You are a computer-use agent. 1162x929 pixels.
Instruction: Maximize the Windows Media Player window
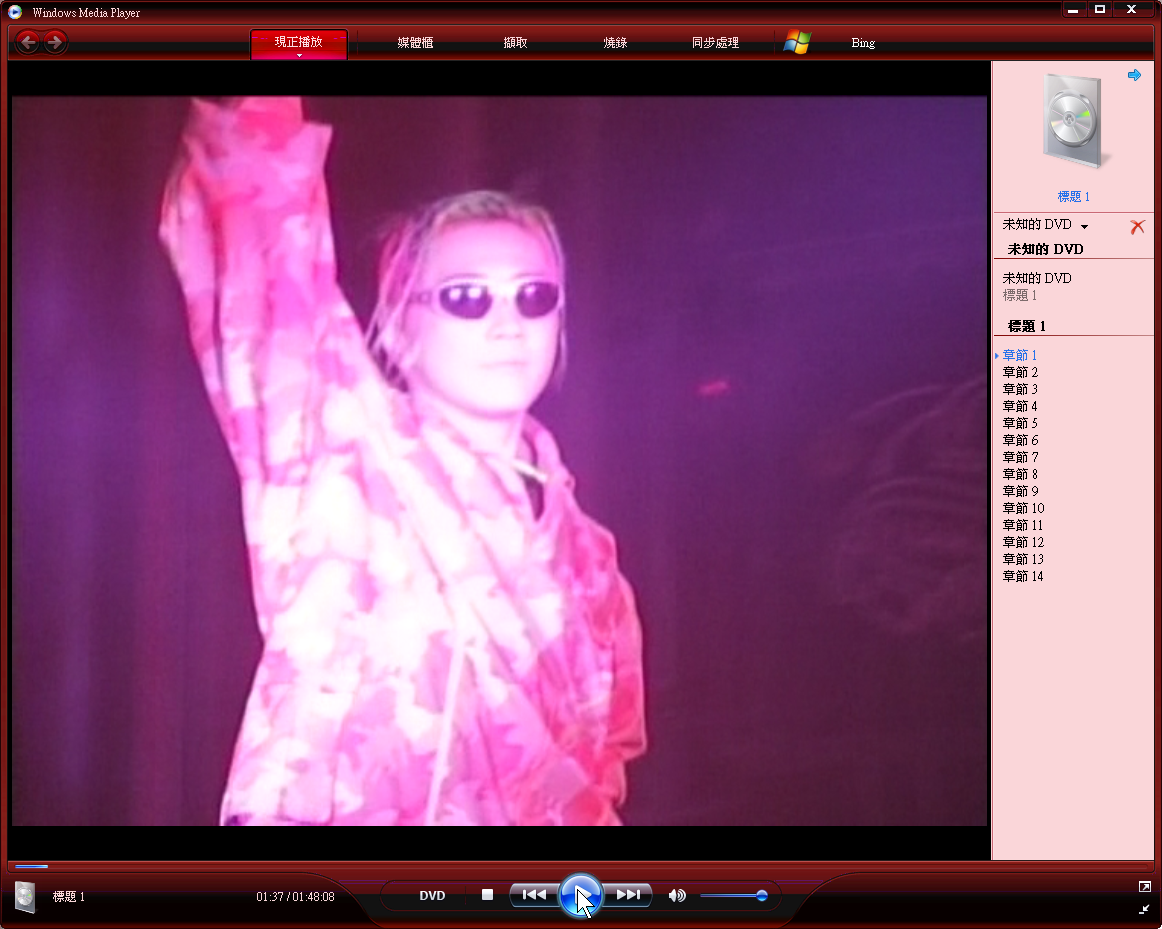point(1100,10)
